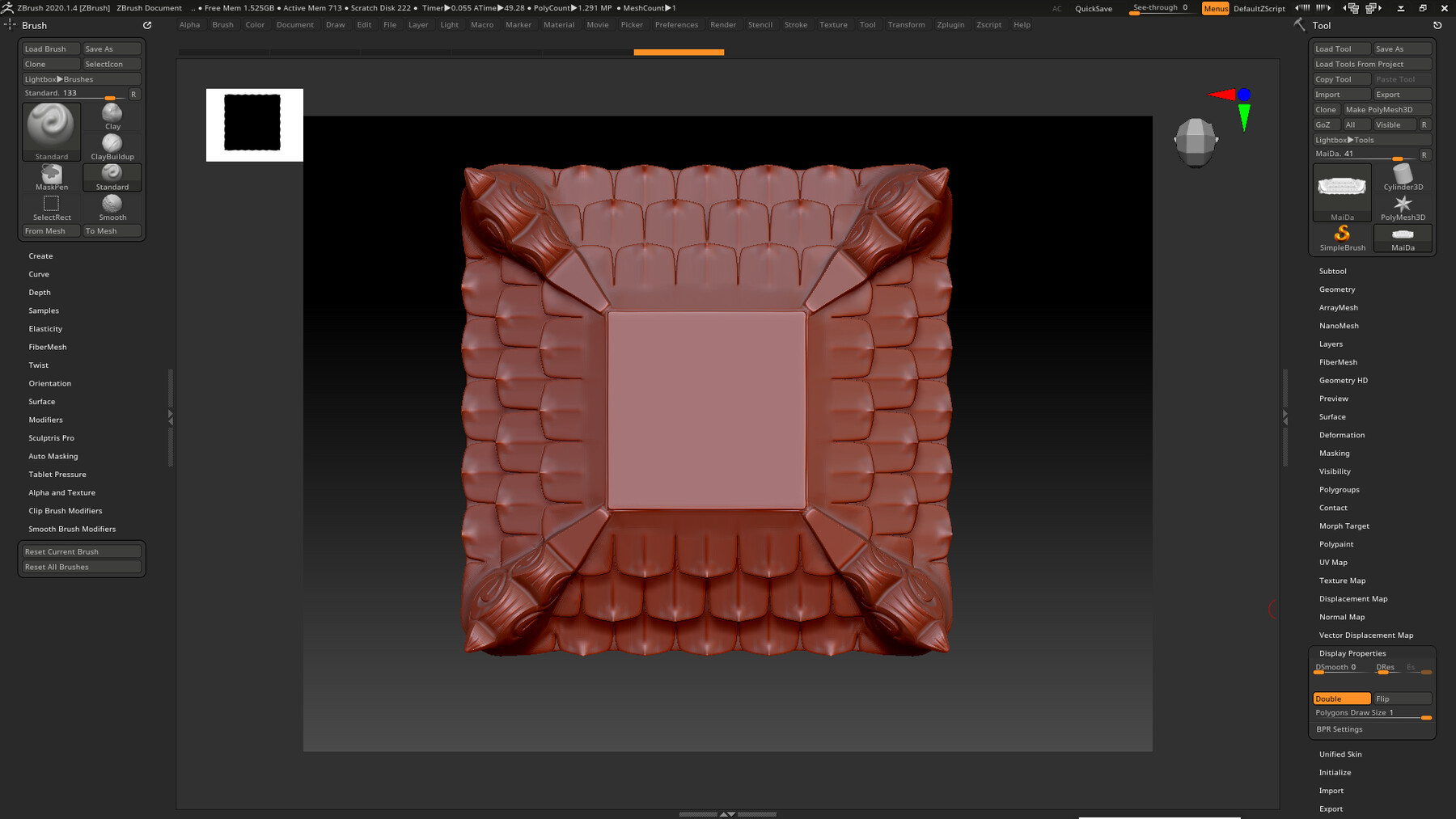
Task: Click the left tray divider handle
Action: [170, 417]
